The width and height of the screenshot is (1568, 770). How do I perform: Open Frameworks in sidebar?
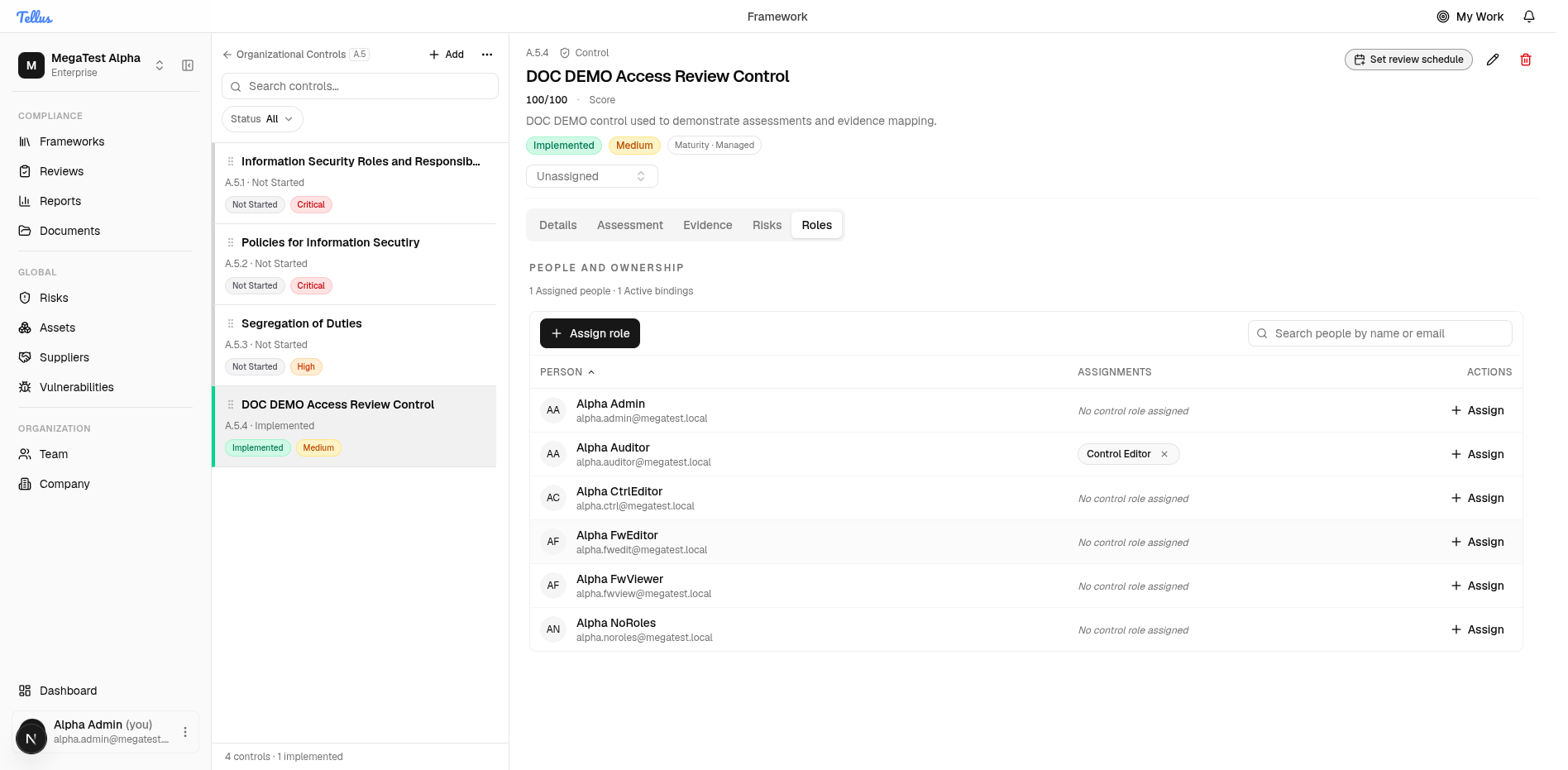(105, 141)
